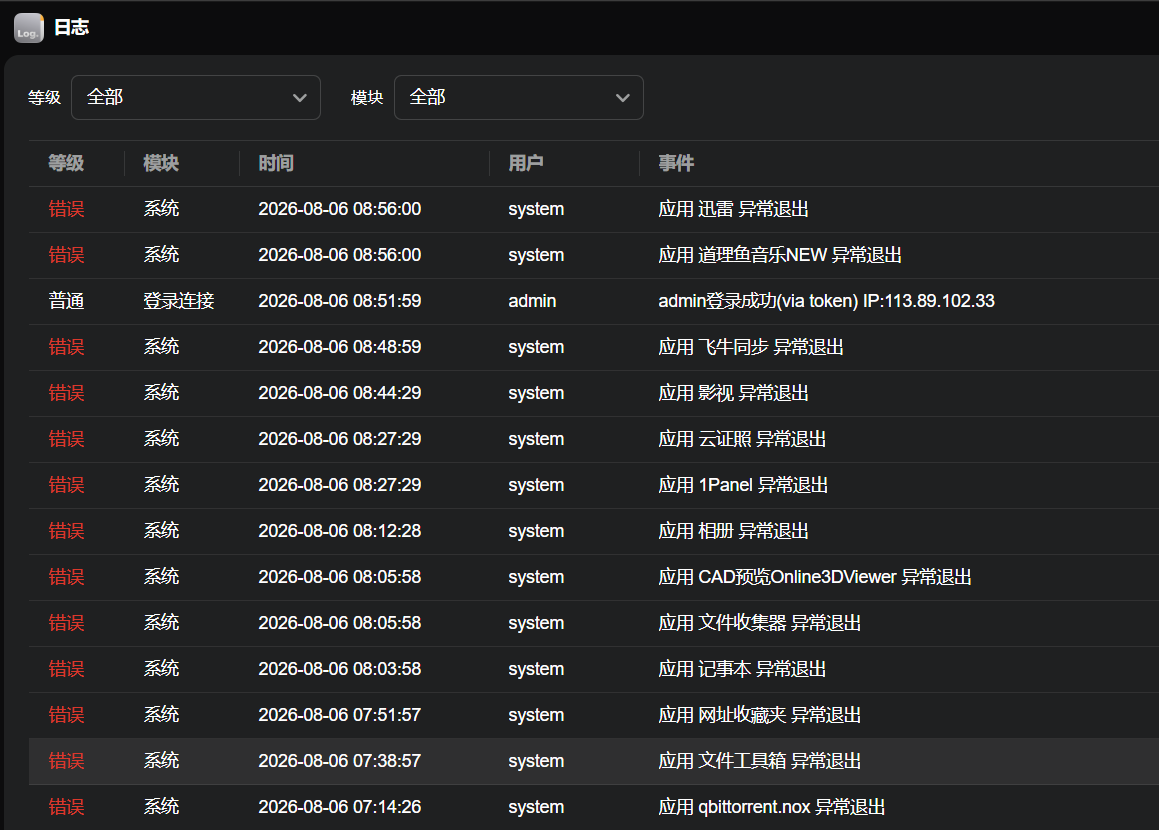Viewport: 1159px width, 830px height.
Task: Click the 日志 window title text
Action: pyautogui.click(x=72, y=28)
